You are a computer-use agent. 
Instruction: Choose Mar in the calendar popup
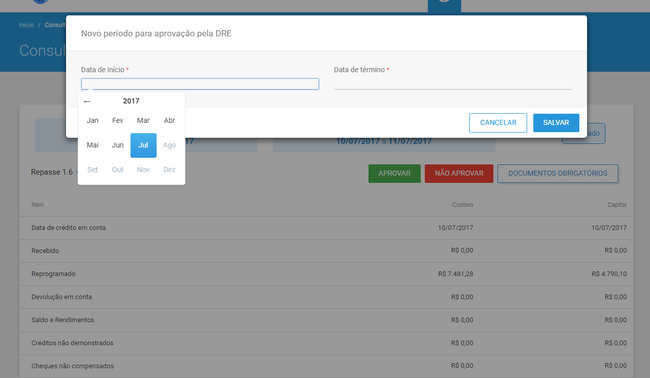click(143, 121)
